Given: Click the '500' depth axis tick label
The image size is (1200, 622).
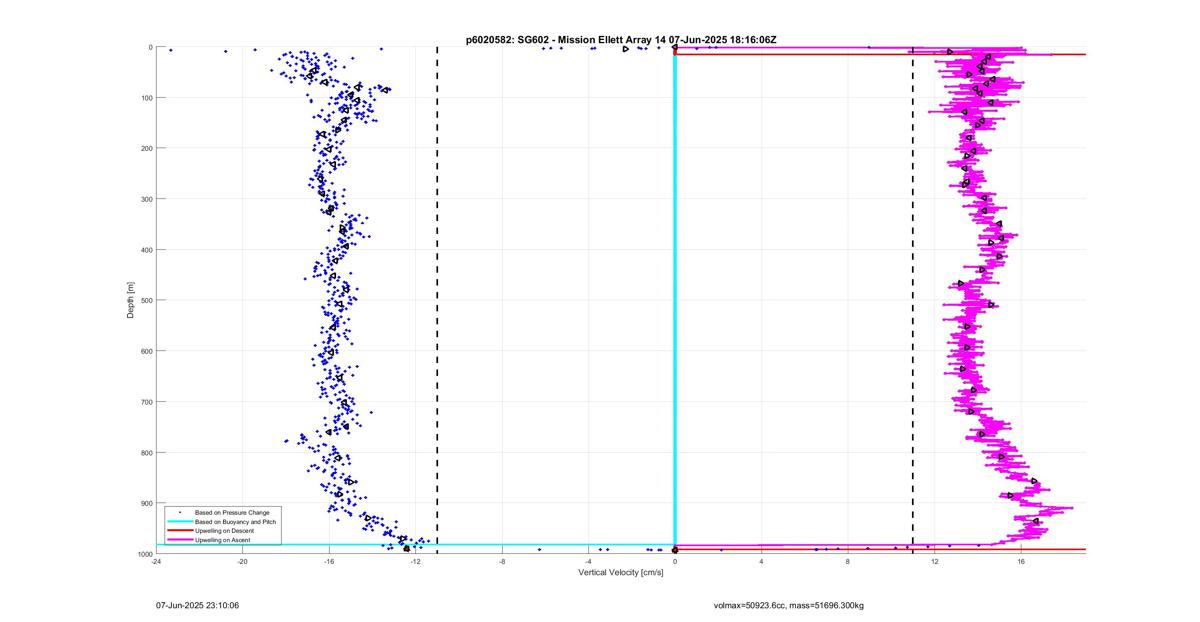Looking at the screenshot, I should pyautogui.click(x=145, y=300).
